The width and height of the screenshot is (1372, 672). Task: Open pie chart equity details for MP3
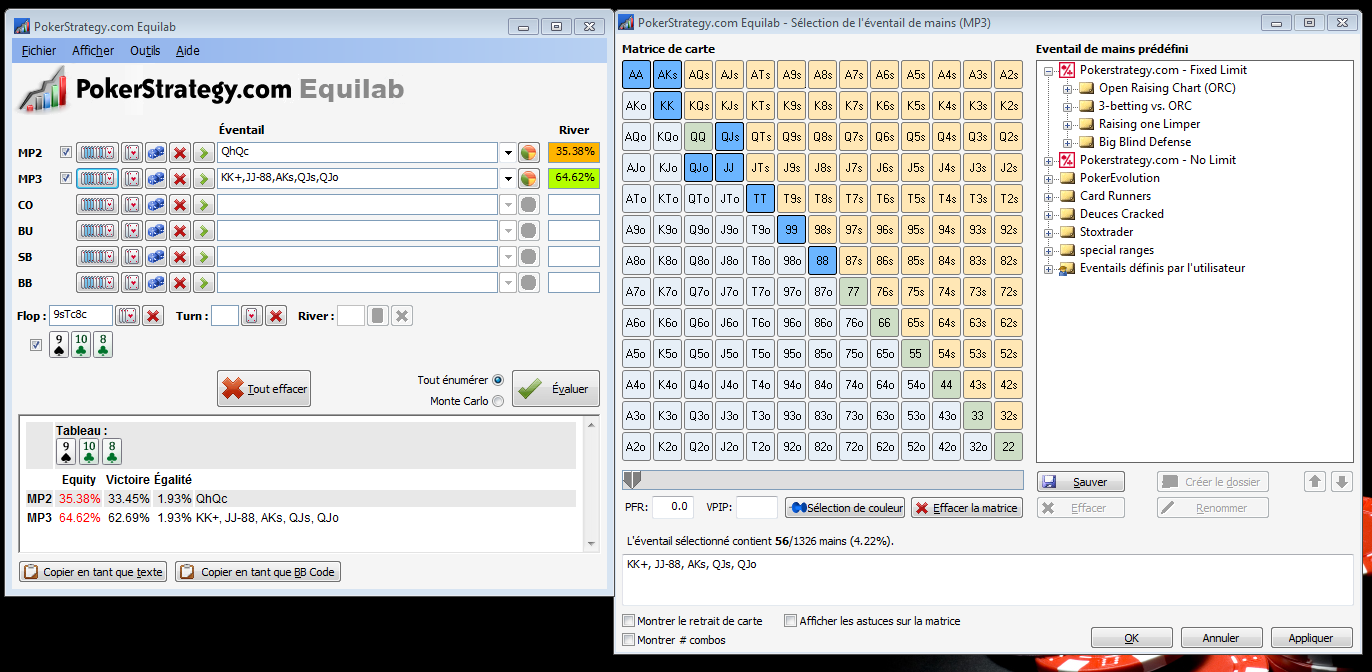(x=529, y=178)
